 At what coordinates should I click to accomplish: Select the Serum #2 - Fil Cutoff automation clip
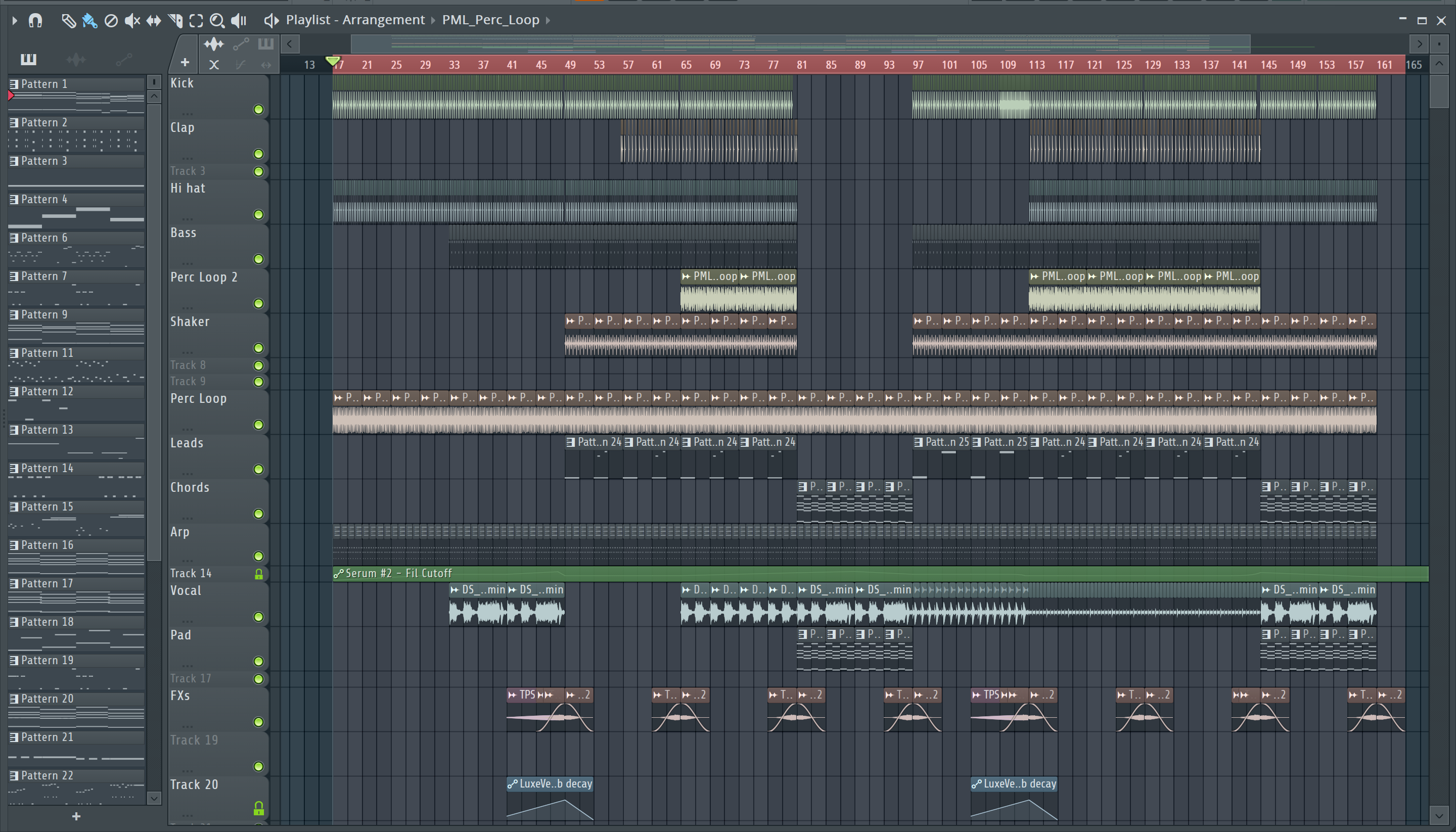pyautogui.click(x=881, y=573)
